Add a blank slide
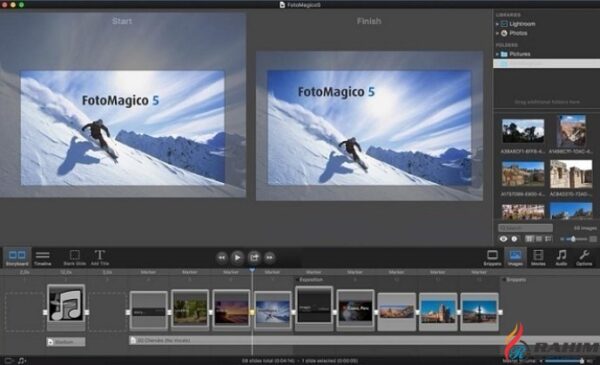The height and width of the screenshot is (365, 600). tap(75, 257)
